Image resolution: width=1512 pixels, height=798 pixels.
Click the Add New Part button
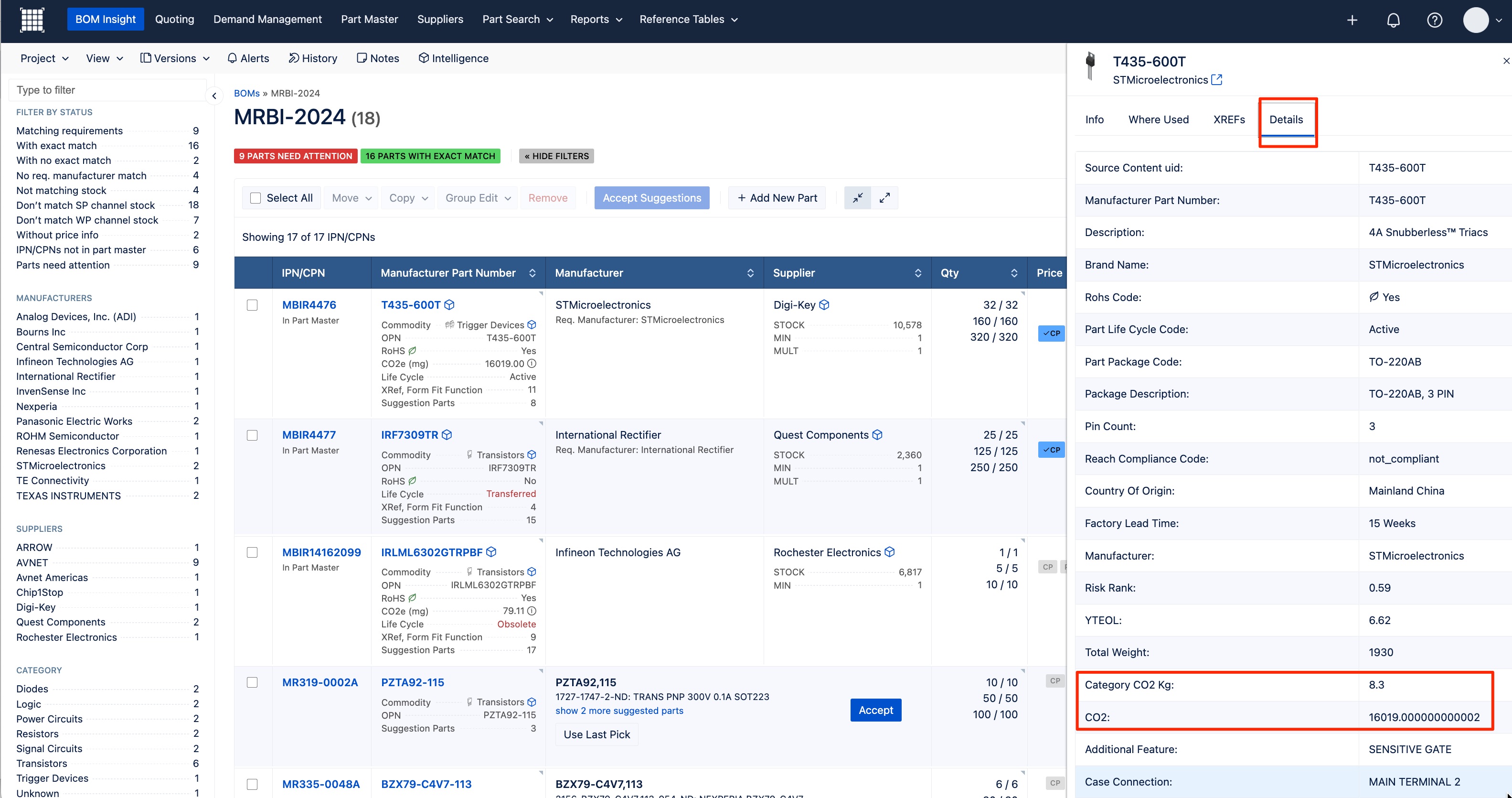[x=777, y=198]
